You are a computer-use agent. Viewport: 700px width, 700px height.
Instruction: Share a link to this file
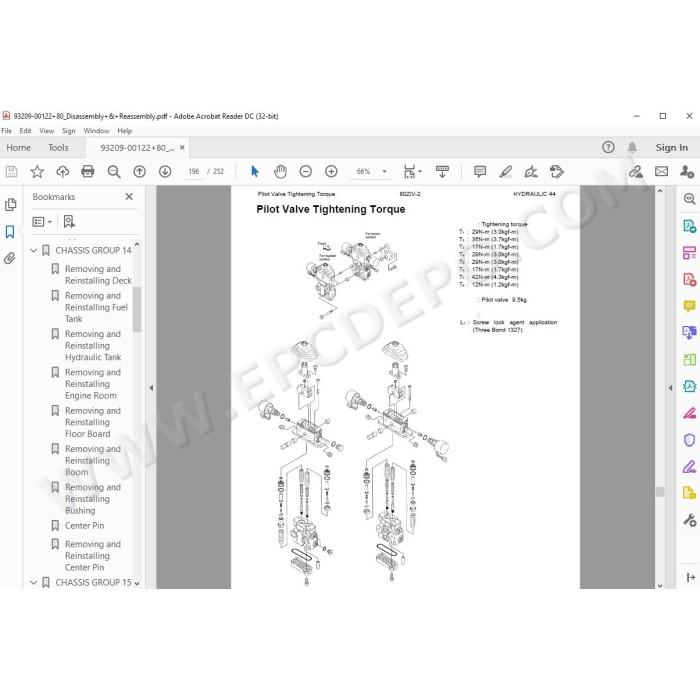coord(636,171)
